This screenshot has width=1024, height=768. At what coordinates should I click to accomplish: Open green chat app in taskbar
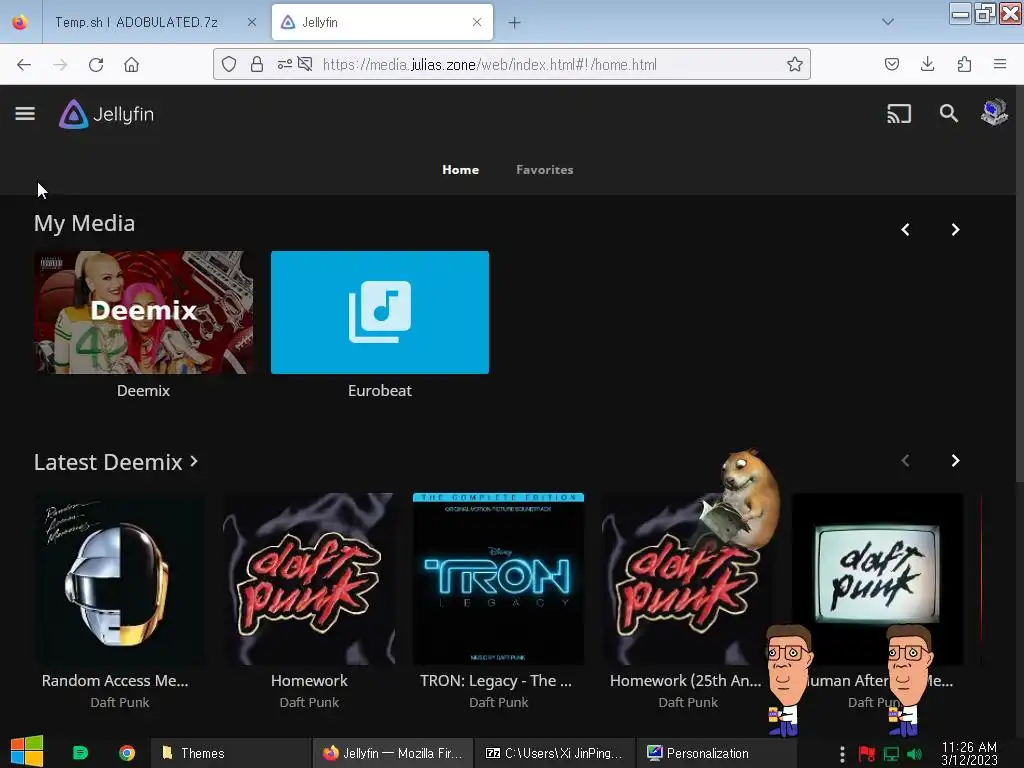tap(80, 753)
